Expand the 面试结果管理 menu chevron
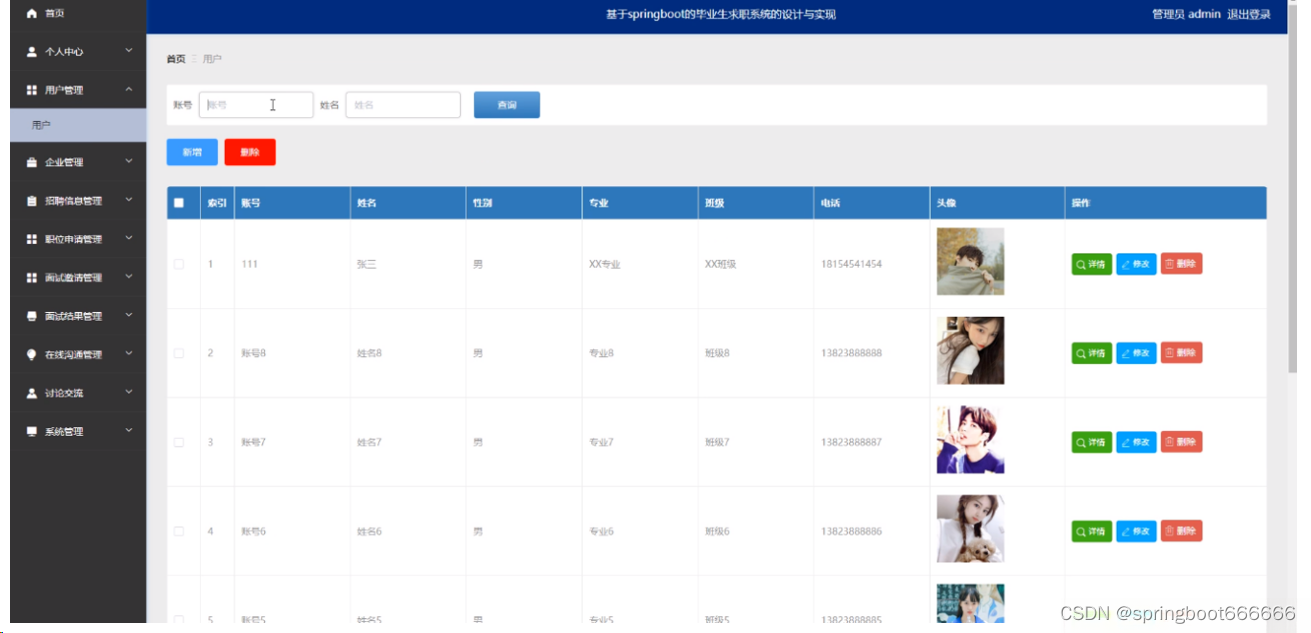Viewport: 1311px width, 633px height. pos(129,315)
